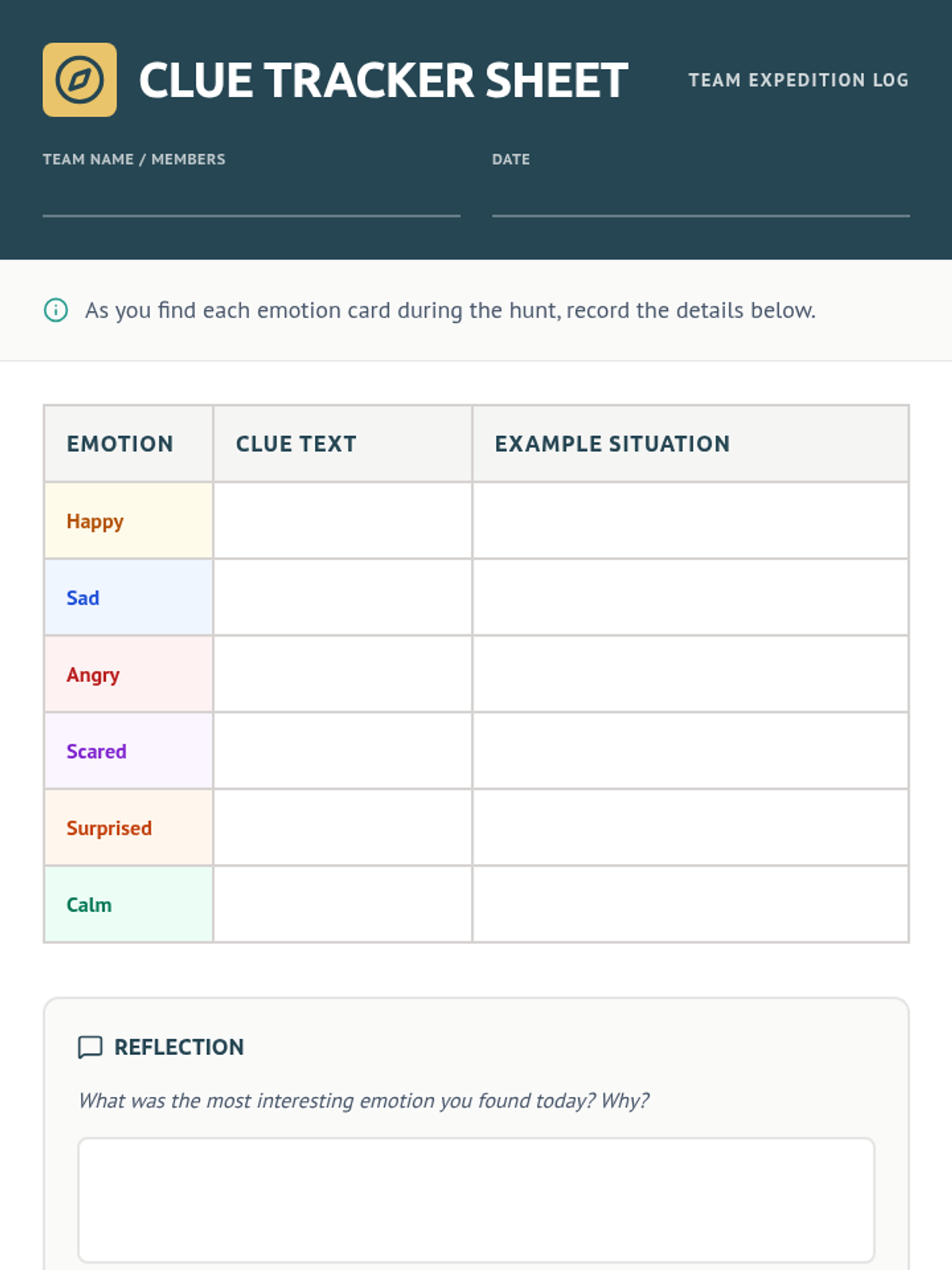Click the compass logo icon
Image resolution: width=952 pixels, height=1270 pixels.
coord(79,80)
